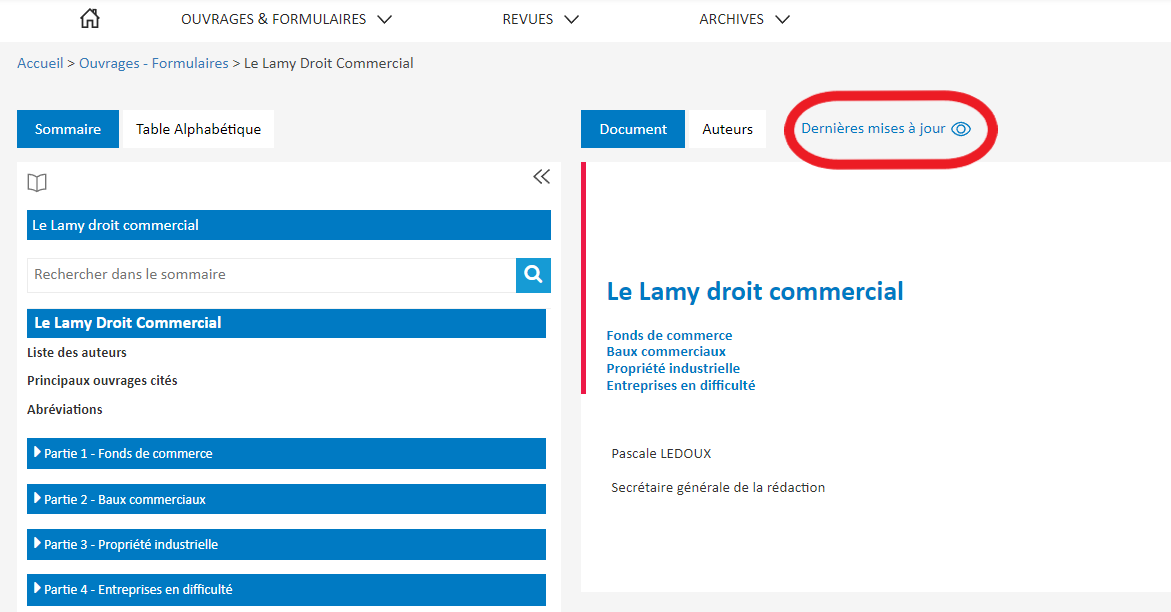Expand Partie 2 - Baux commerciaux
Viewport: 1171px width, 612px height.
(x=286, y=499)
